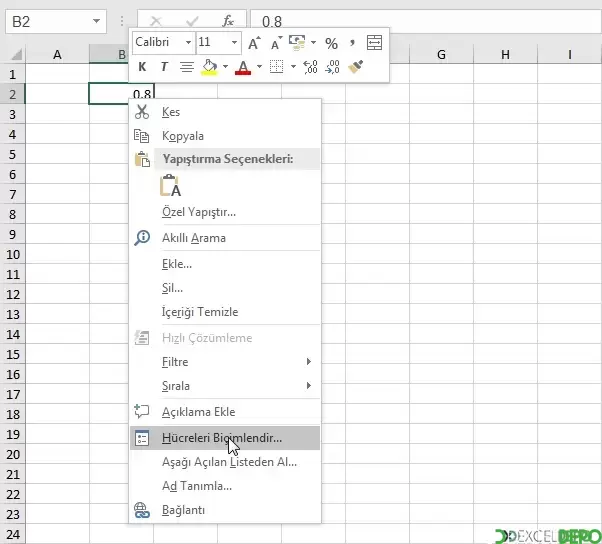Open the Name Box dropdown arrow
This screenshot has height=544, width=602.
[97, 21]
